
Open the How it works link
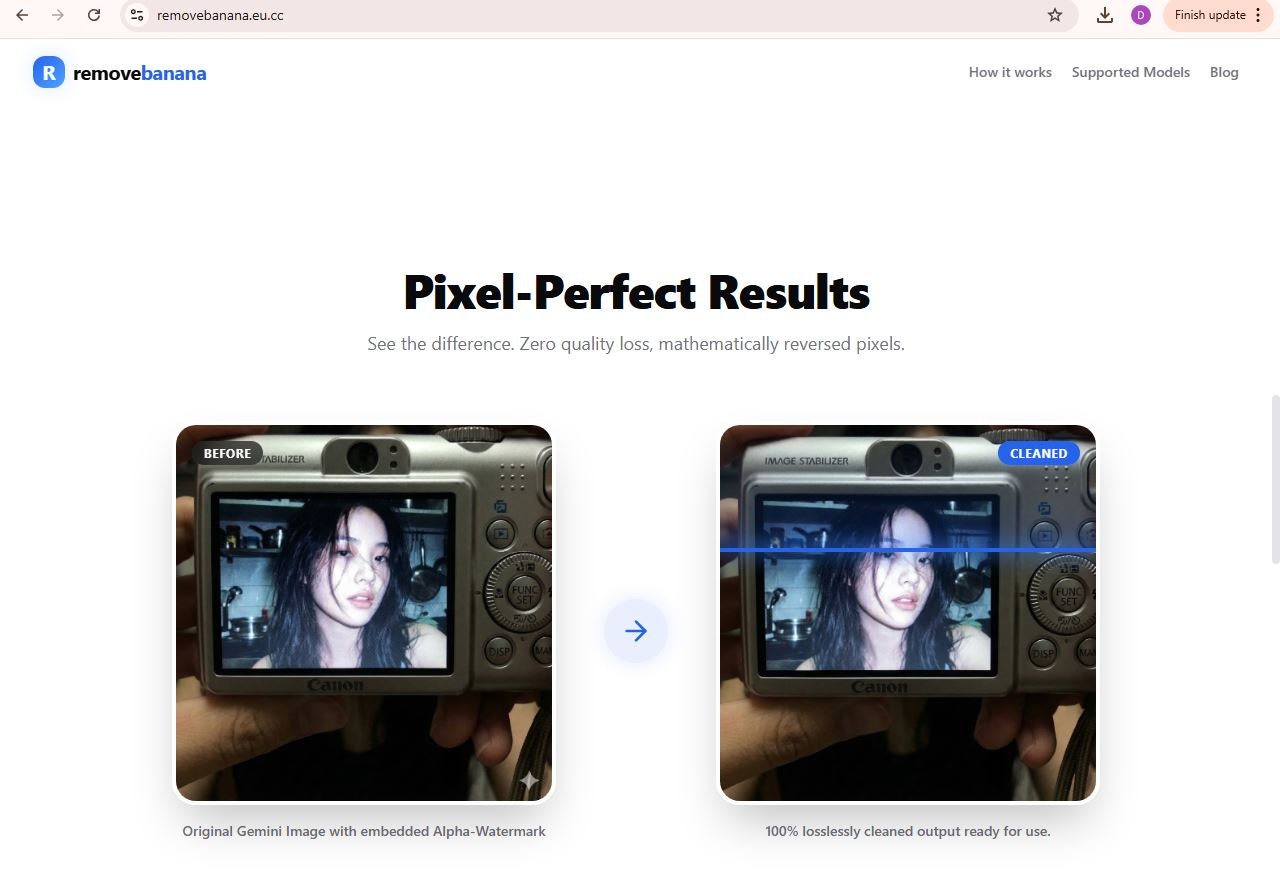1010,72
